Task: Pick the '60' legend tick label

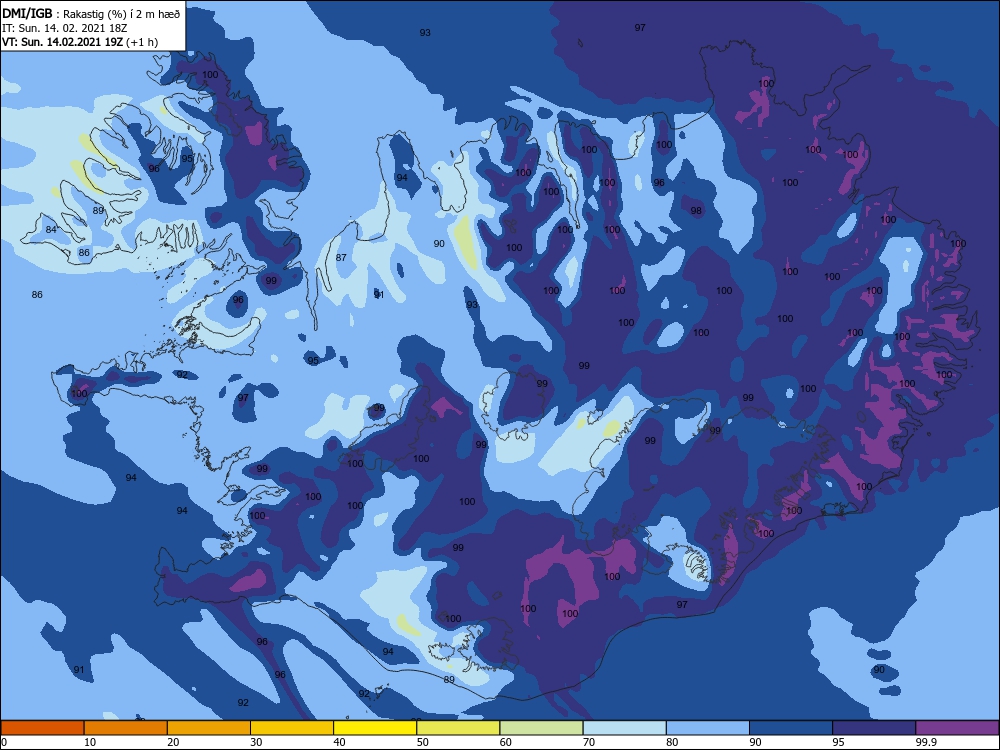Action: [x=506, y=742]
